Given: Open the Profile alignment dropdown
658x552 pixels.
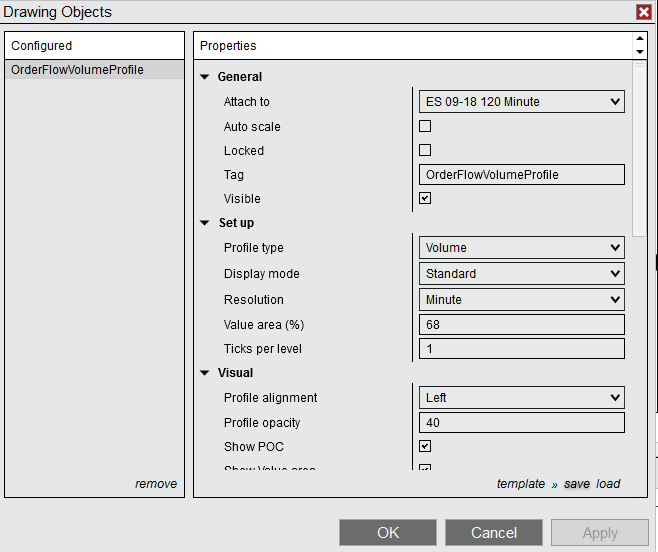Looking at the screenshot, I should coord(520,398).
